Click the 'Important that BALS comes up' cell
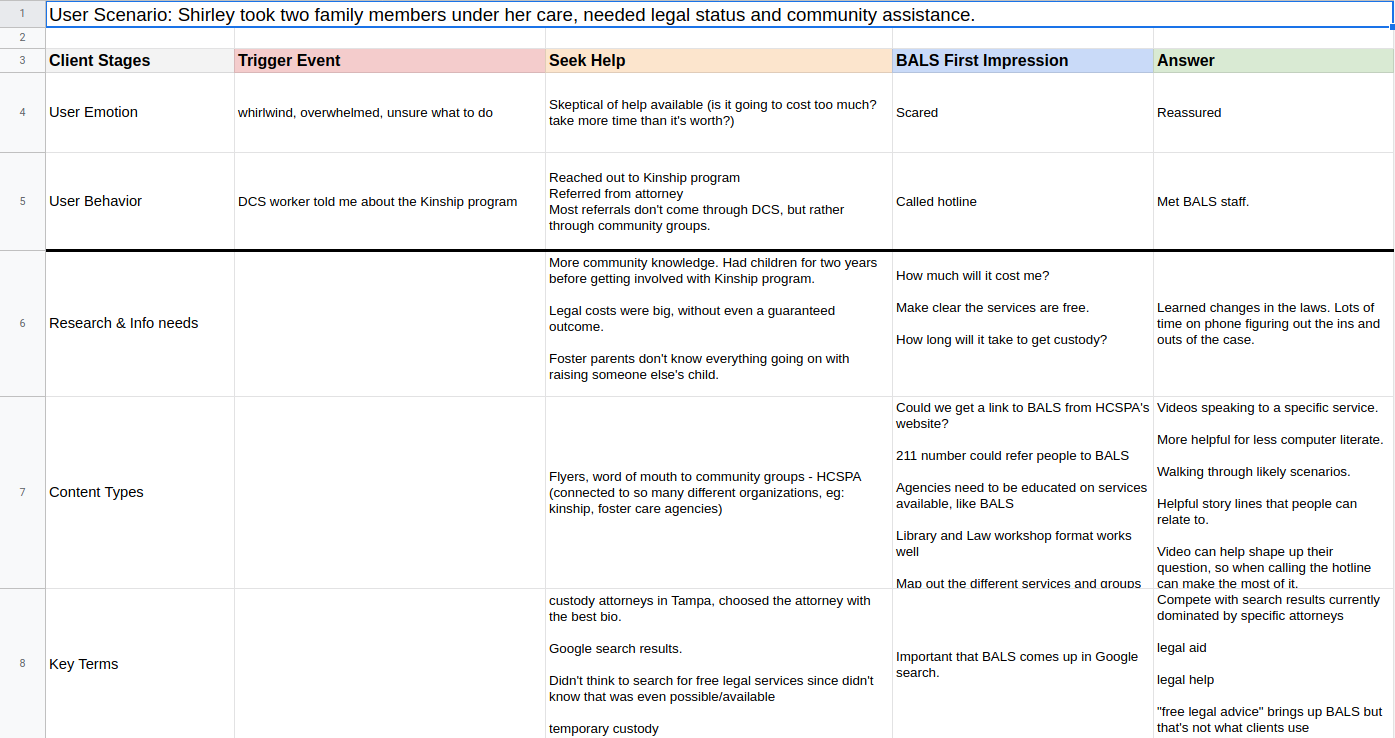Screen dimensions: 1395x738 tap(1023, 664)
